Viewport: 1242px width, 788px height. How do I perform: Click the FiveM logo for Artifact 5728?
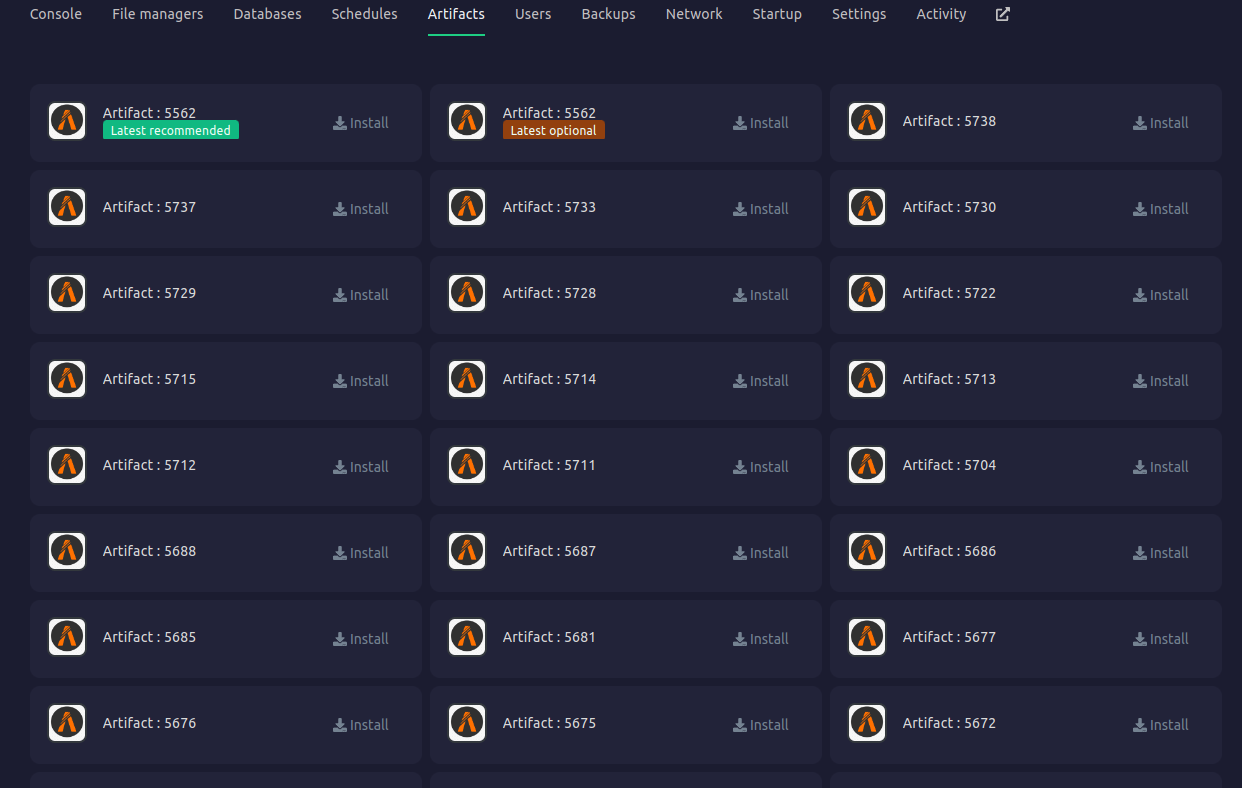click(467, 293)
